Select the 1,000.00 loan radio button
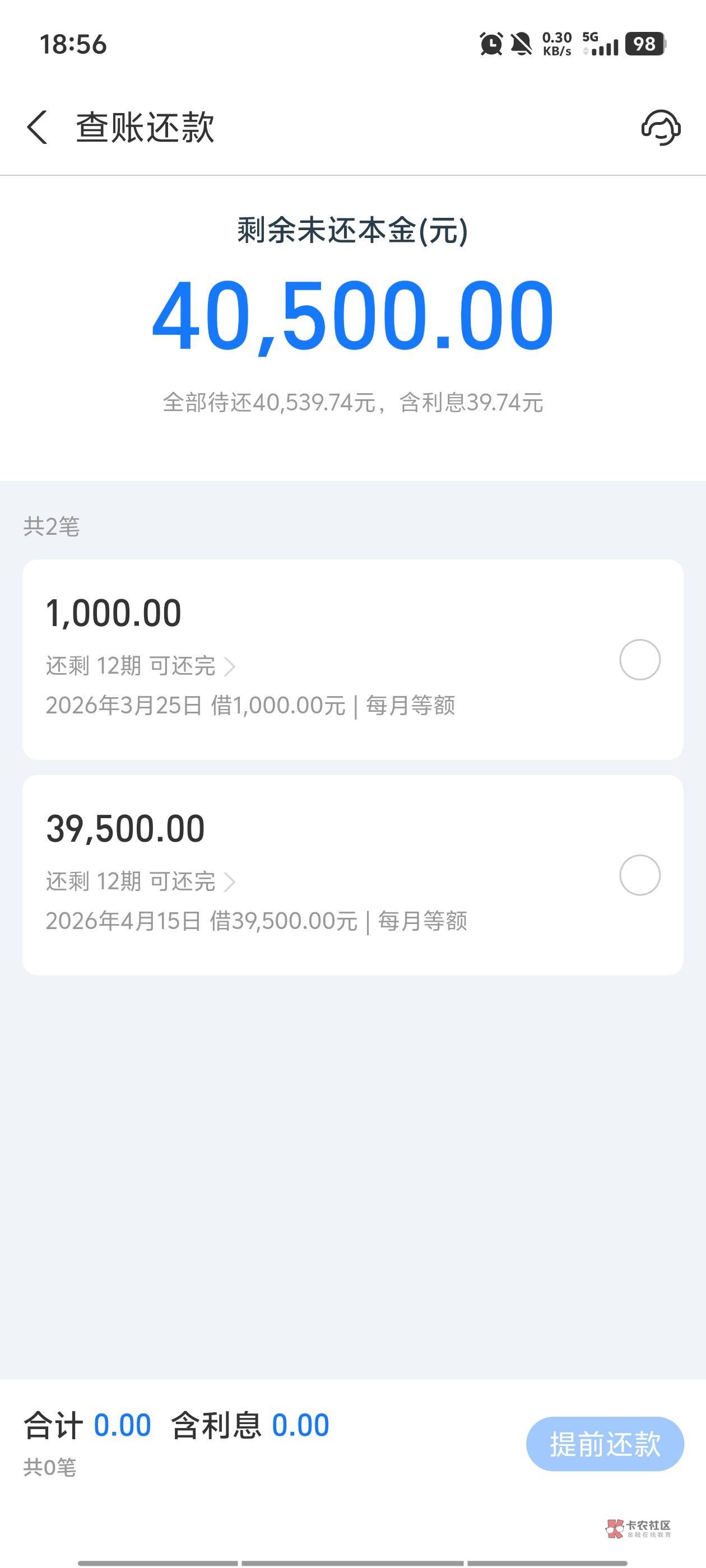The height and width of the screenshot is (1568, 706). click(x=640, y=659)
